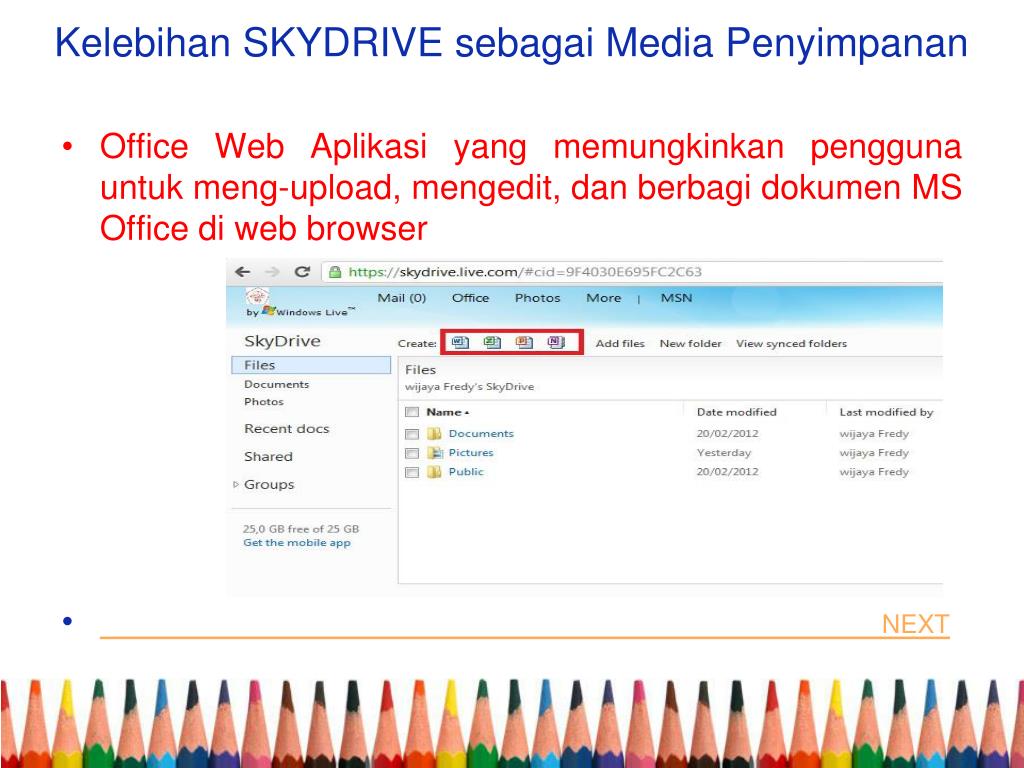Viewport: 1024px width, 768px height.
Task: Reload the SkyDrive page
Action: tap(302, 272)
